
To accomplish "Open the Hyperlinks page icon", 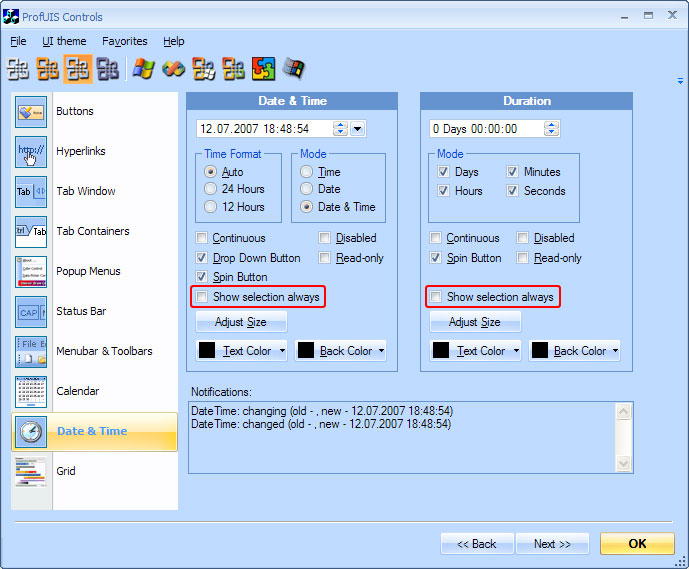I will [31, 152].
